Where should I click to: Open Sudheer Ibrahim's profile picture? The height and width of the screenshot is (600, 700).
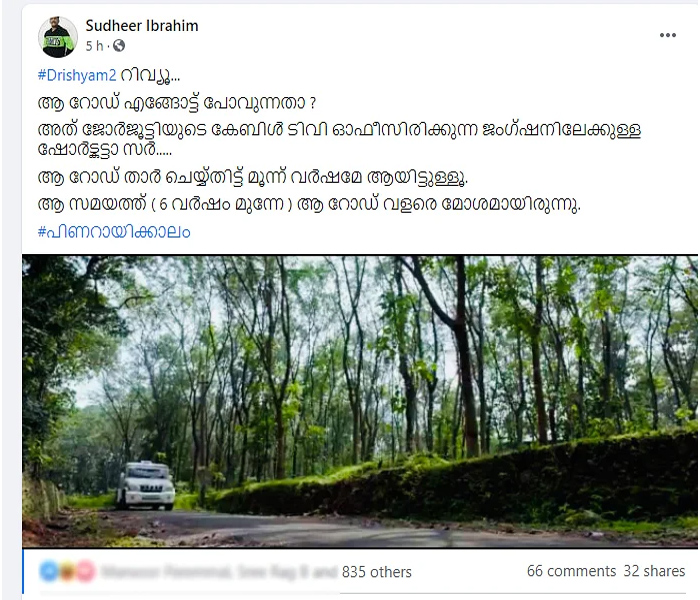[58, 37]
